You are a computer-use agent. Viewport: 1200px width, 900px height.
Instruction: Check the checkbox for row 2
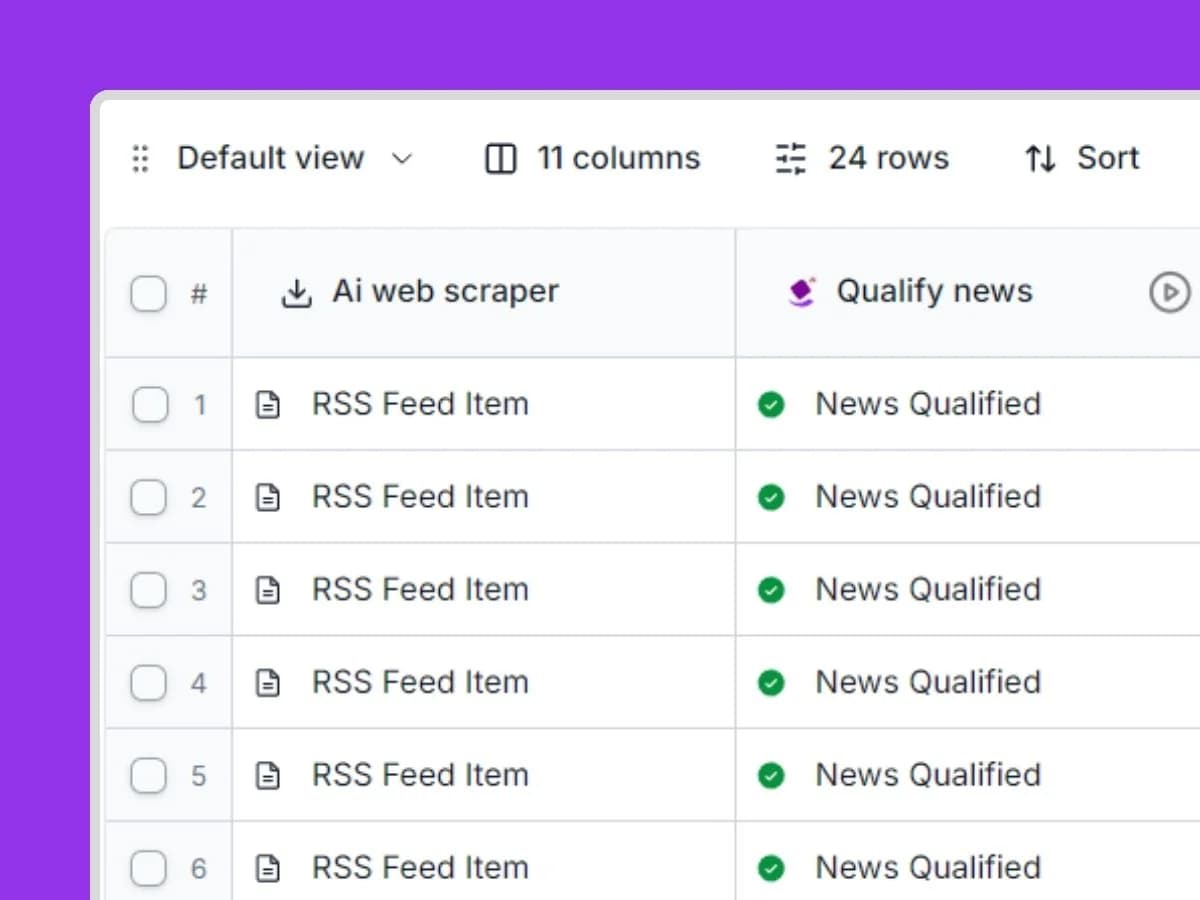pyautogui.click(x=148, y=497)
